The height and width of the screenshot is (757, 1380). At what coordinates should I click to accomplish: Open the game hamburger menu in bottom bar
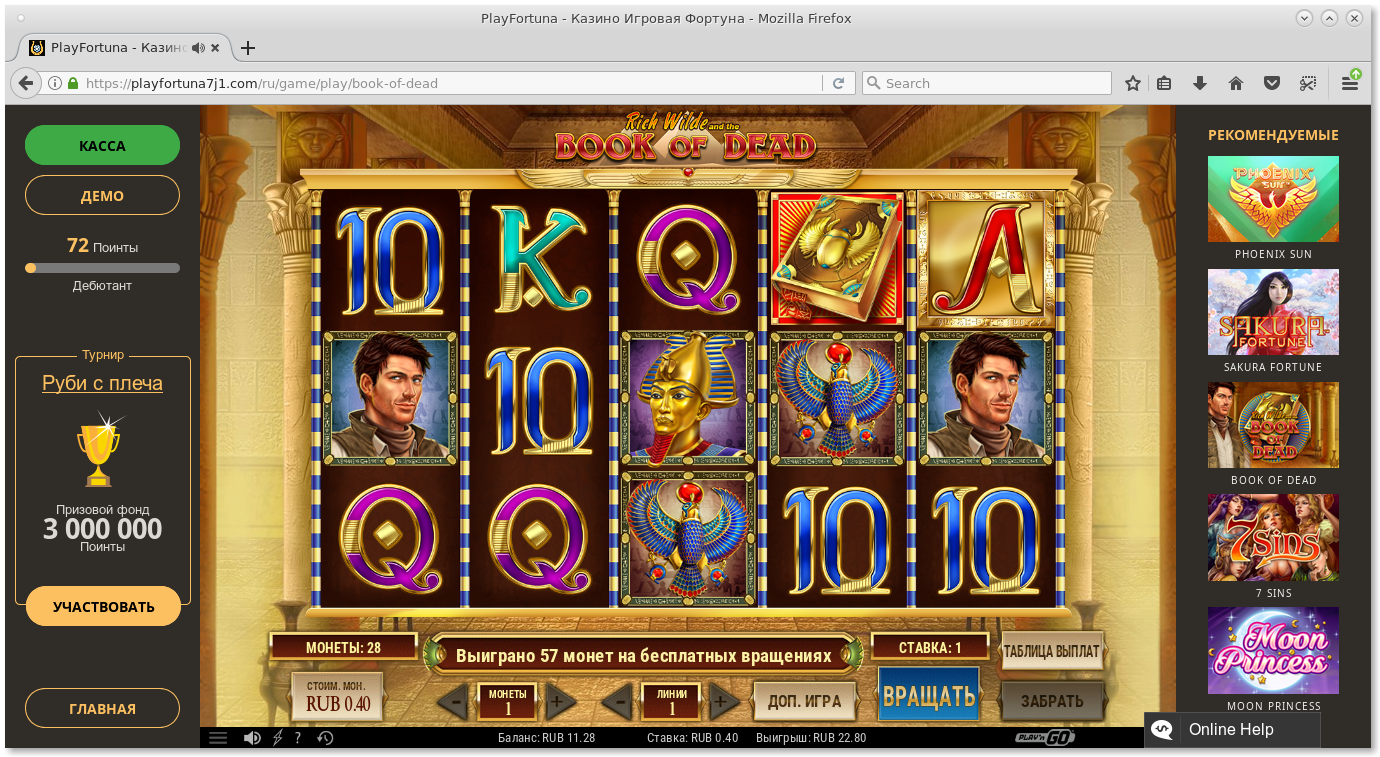218,738
